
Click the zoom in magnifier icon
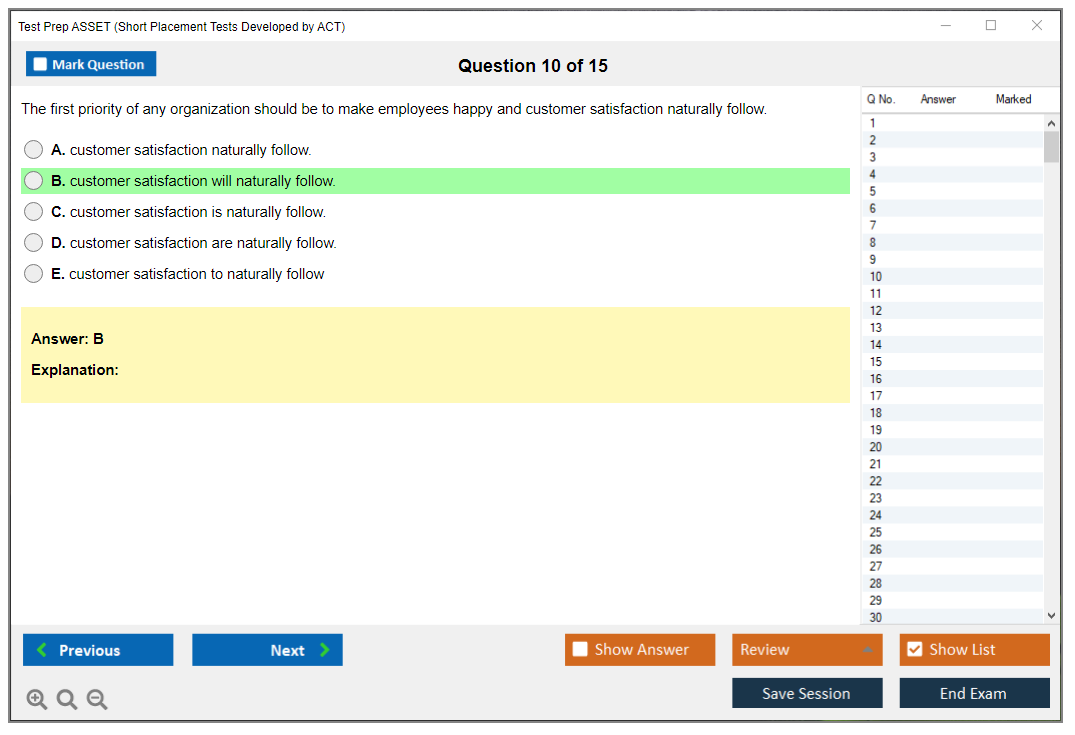click(x=37, y=700)
